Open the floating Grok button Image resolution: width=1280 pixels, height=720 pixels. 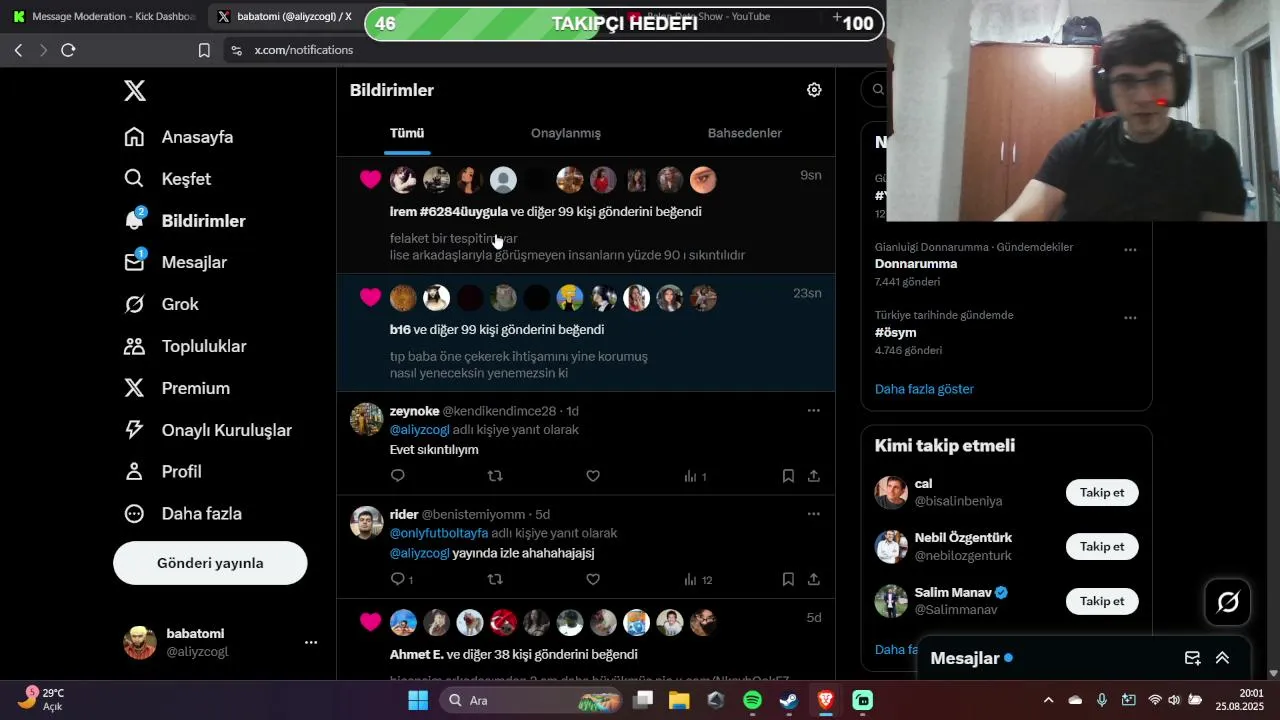(1228, 602)
